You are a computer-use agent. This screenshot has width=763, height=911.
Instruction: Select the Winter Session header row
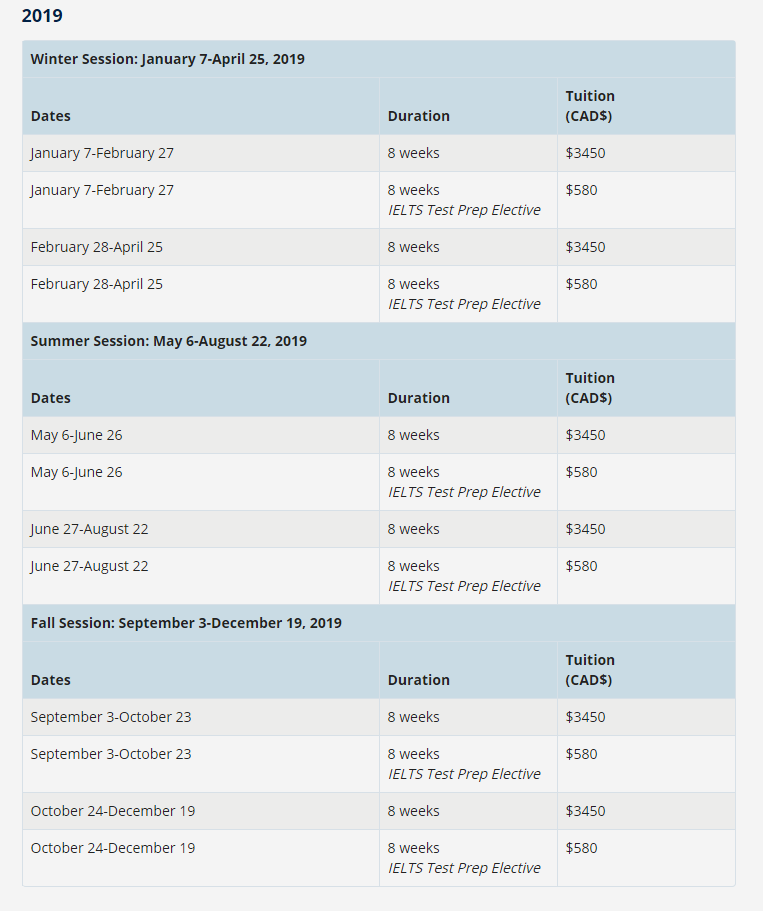[379, 59]
